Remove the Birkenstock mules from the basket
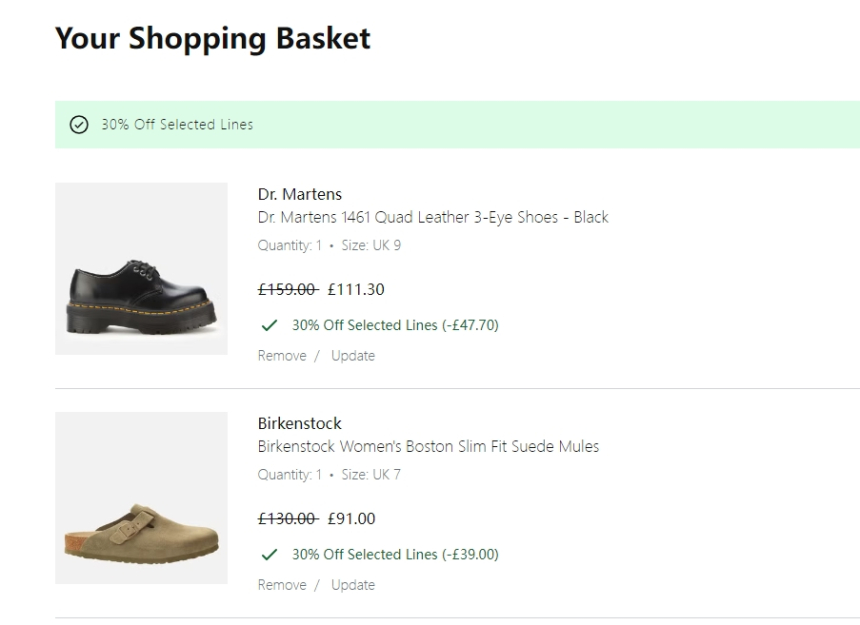 click(282, 585)
